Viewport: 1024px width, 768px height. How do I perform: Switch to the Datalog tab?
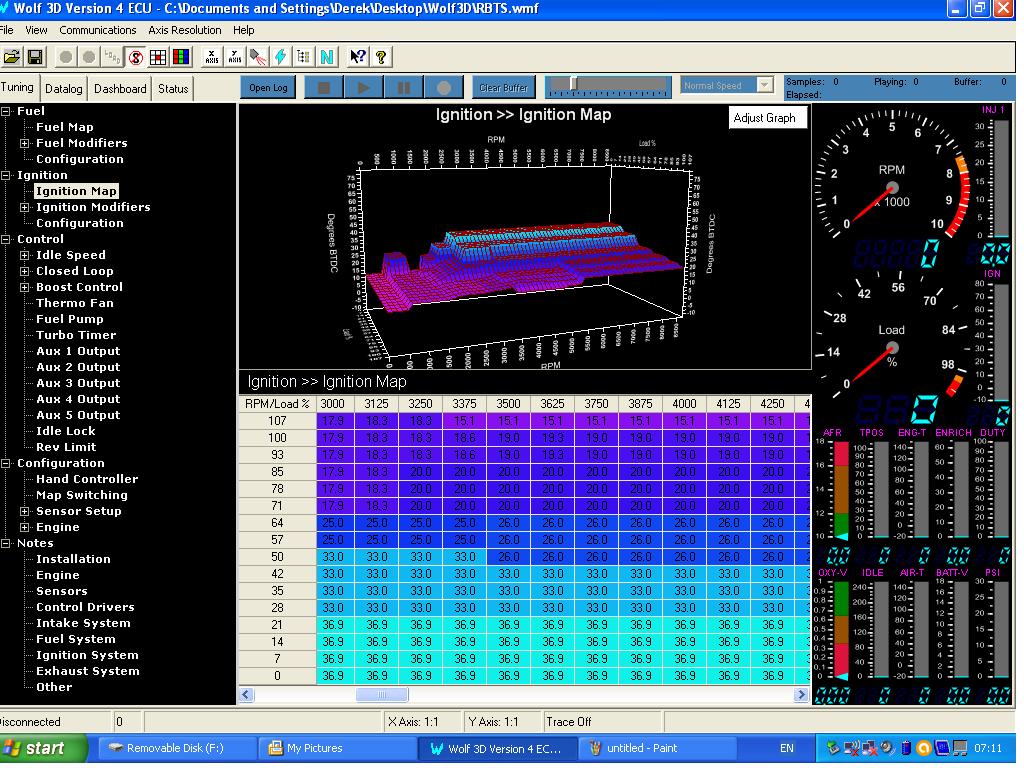[64, 89]
